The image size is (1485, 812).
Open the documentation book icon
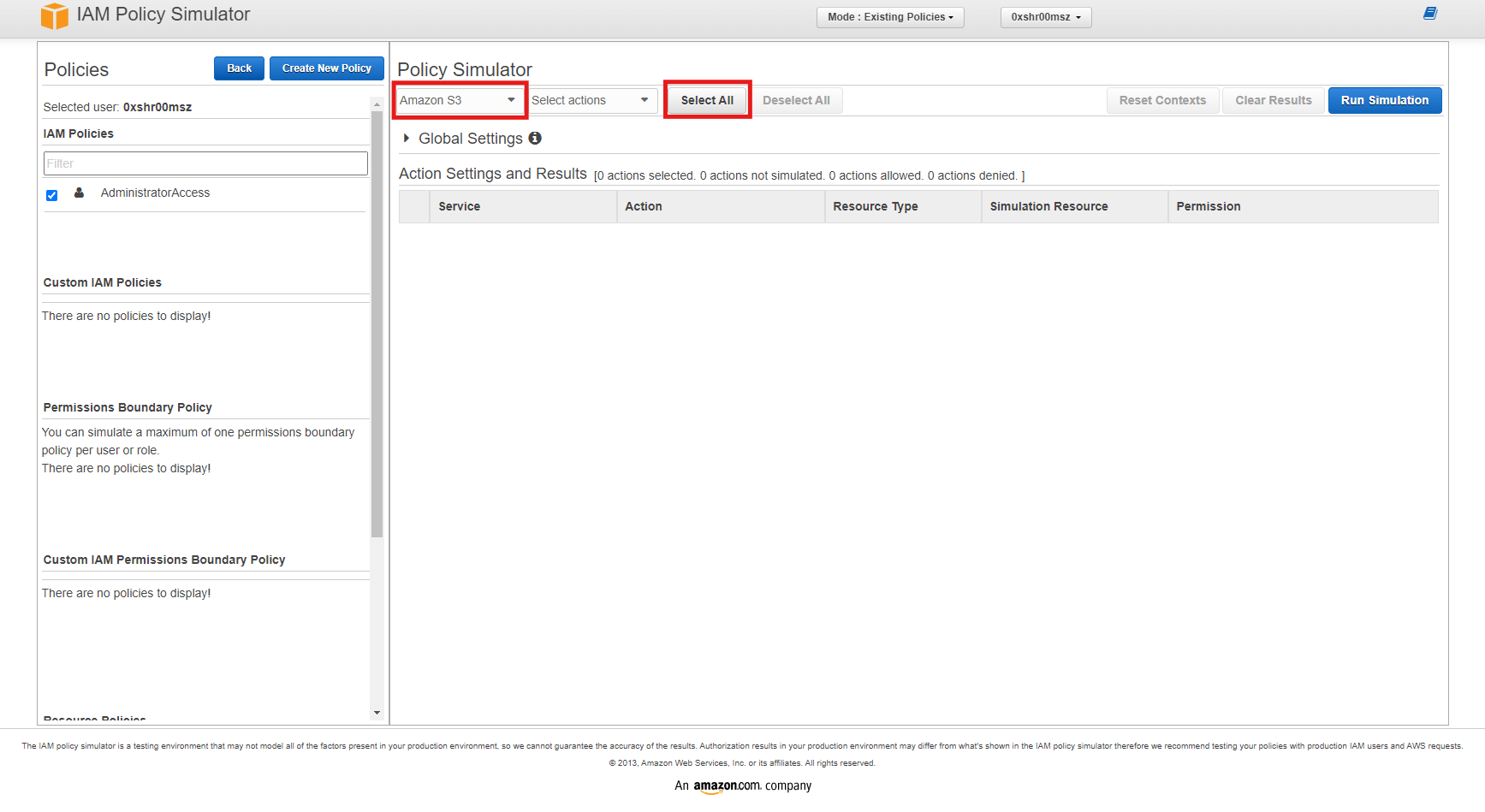pyautogui.click(x=1429, y=14)
